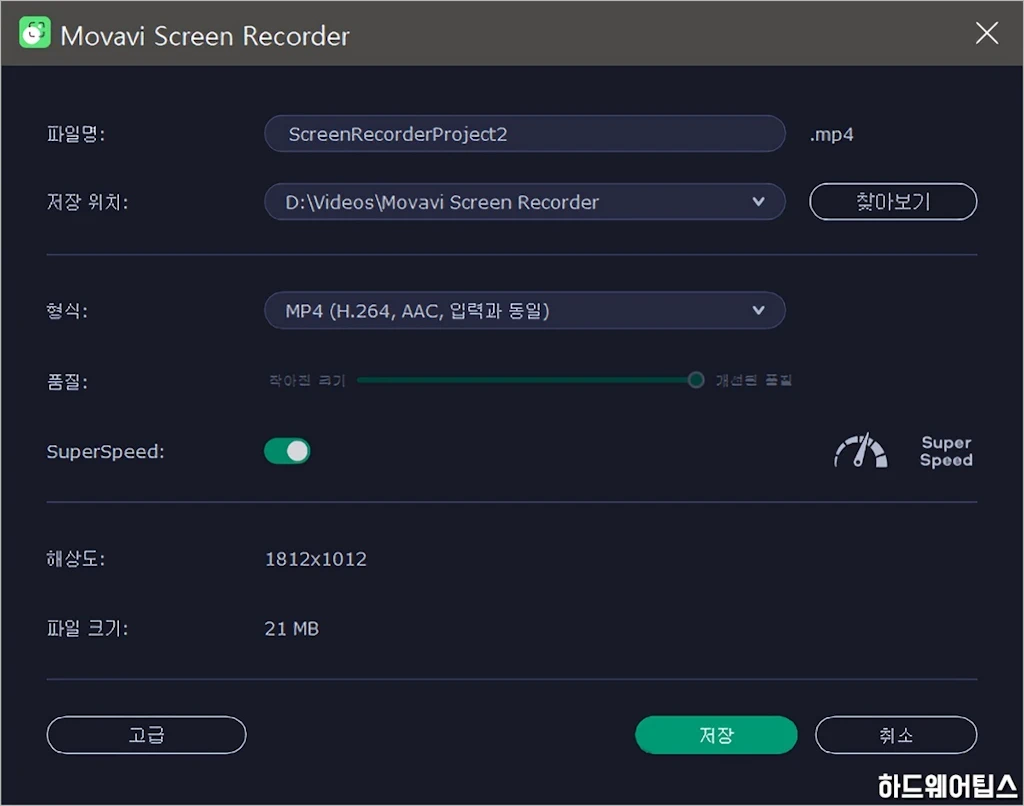
Task: Click the 품질 label
Action: pos(67,381)
